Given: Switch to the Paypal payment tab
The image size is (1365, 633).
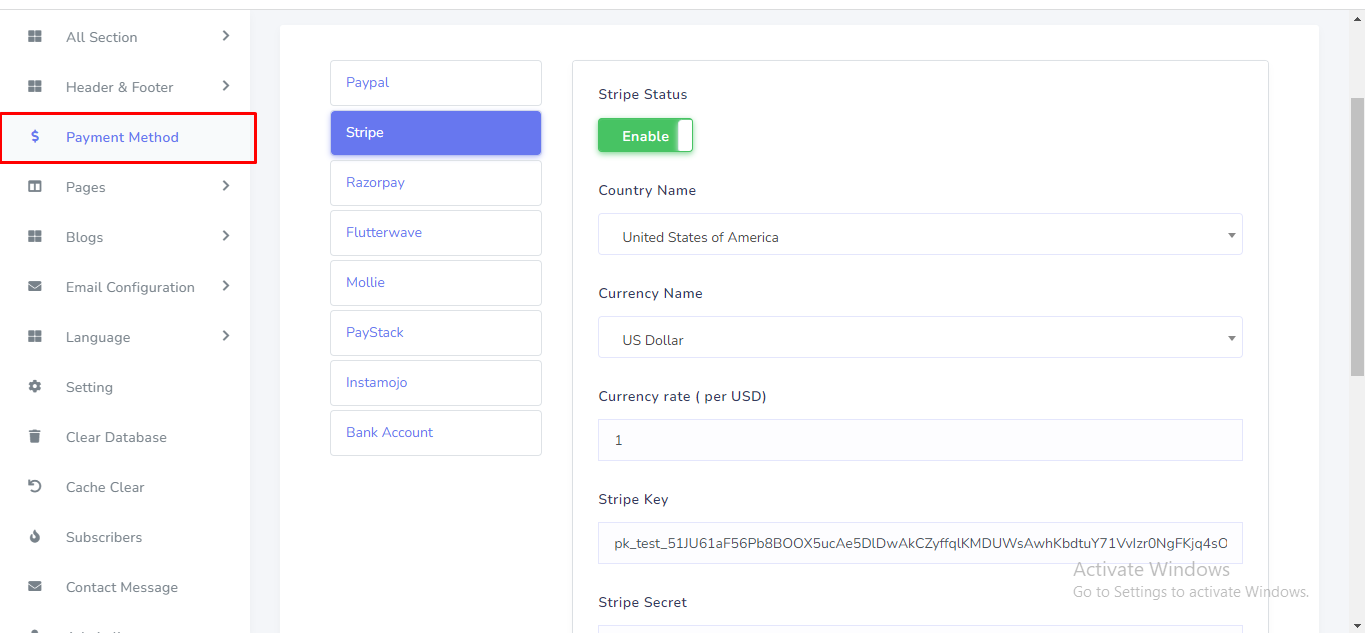Looking at the screenshot, I should [x=435, y=83].
